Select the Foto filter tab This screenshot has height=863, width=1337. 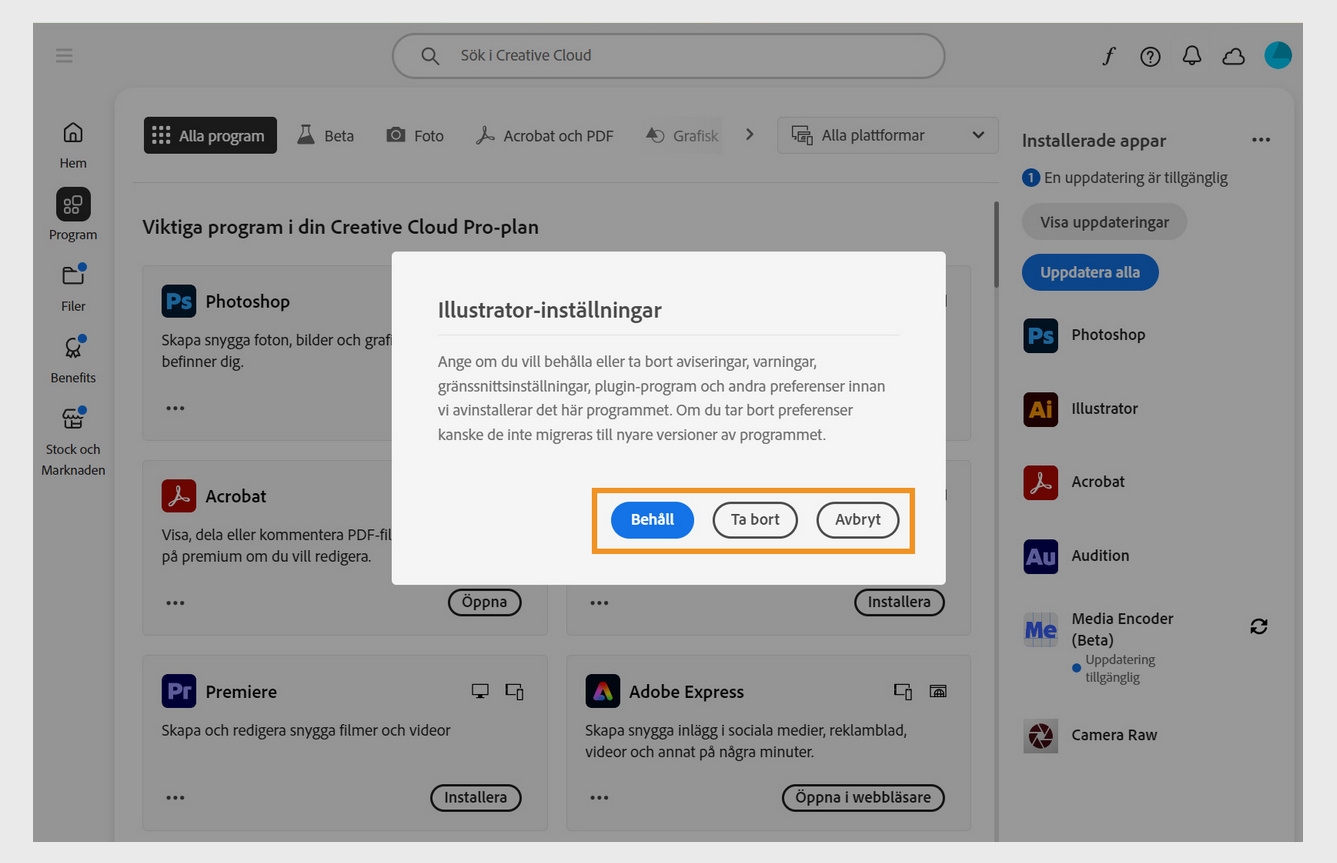415,135
